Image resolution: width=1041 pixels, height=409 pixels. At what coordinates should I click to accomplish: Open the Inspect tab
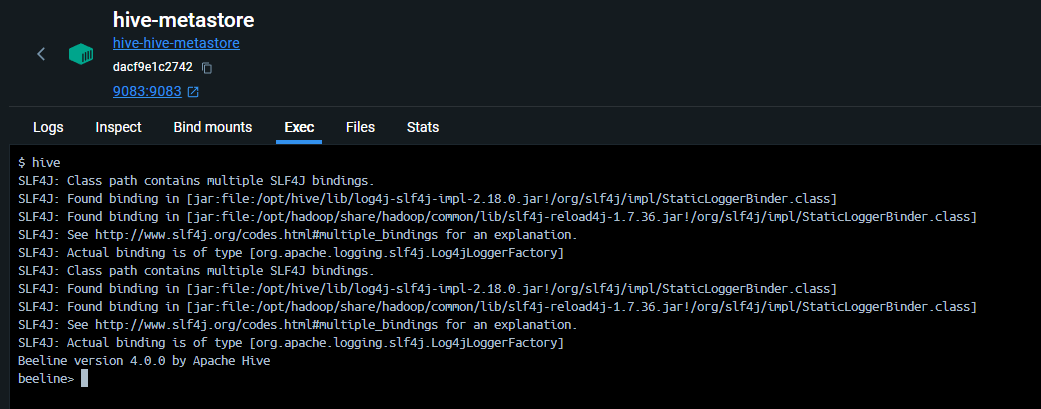[x=118, y=127]
